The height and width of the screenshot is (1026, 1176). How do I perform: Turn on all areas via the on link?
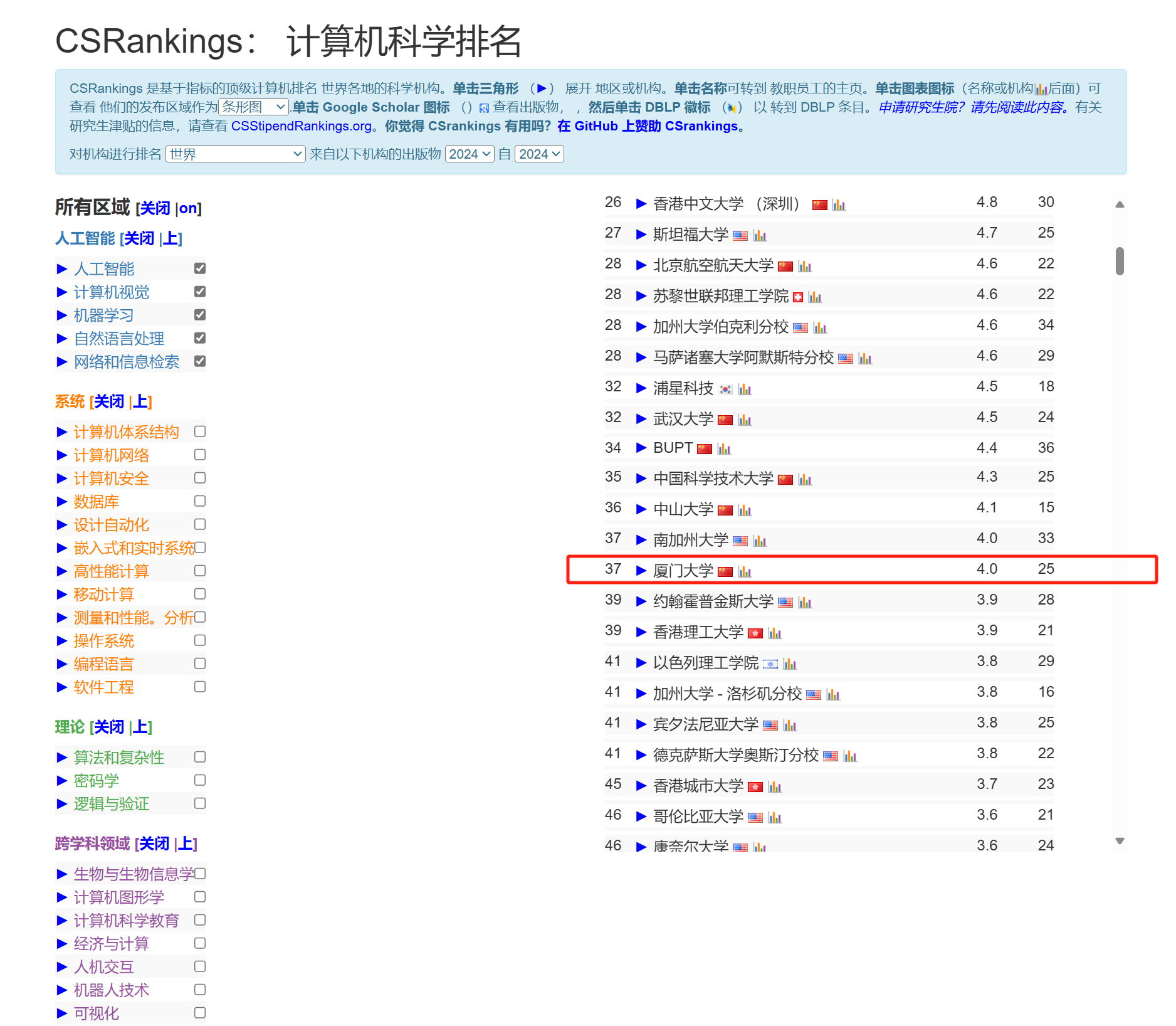188,209
